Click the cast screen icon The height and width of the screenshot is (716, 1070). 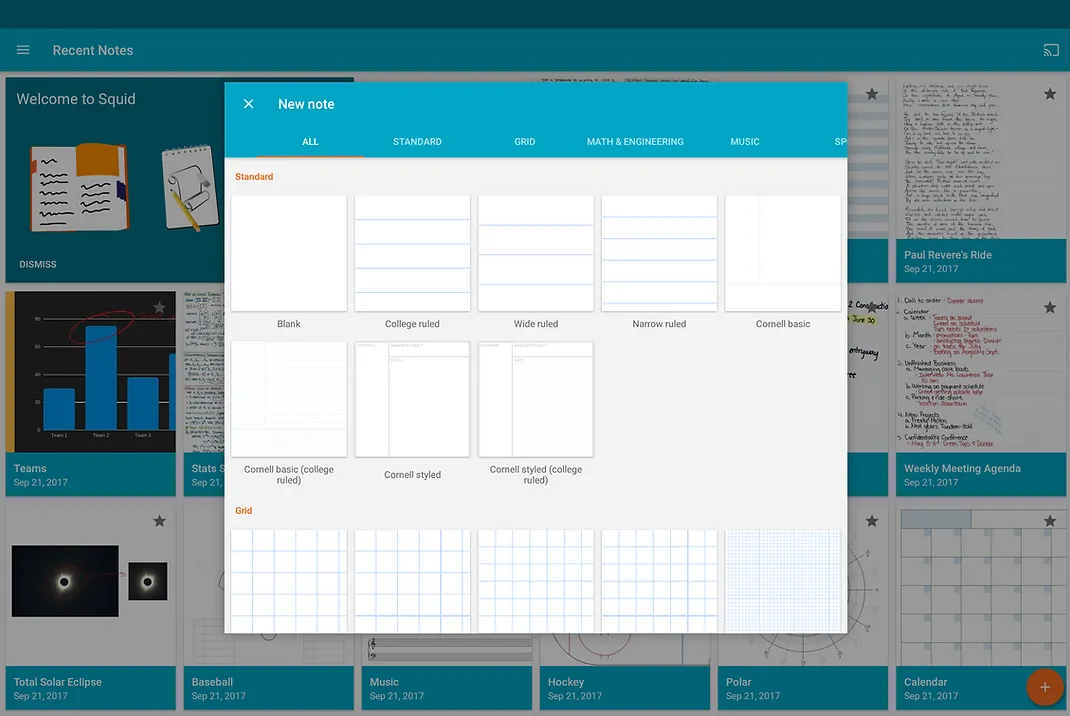point(1051,50)
